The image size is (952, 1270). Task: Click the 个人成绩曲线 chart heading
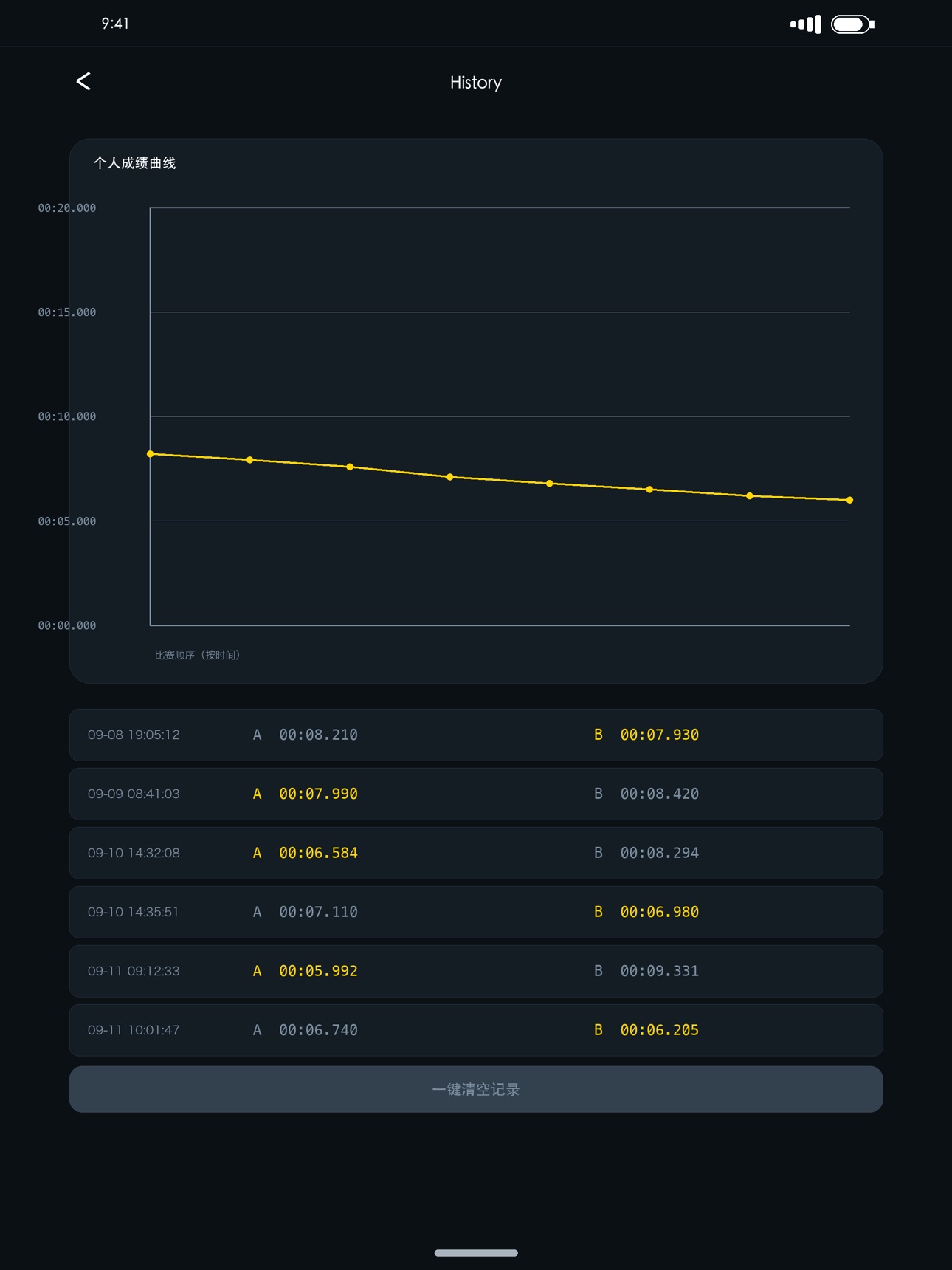[135, 163]
